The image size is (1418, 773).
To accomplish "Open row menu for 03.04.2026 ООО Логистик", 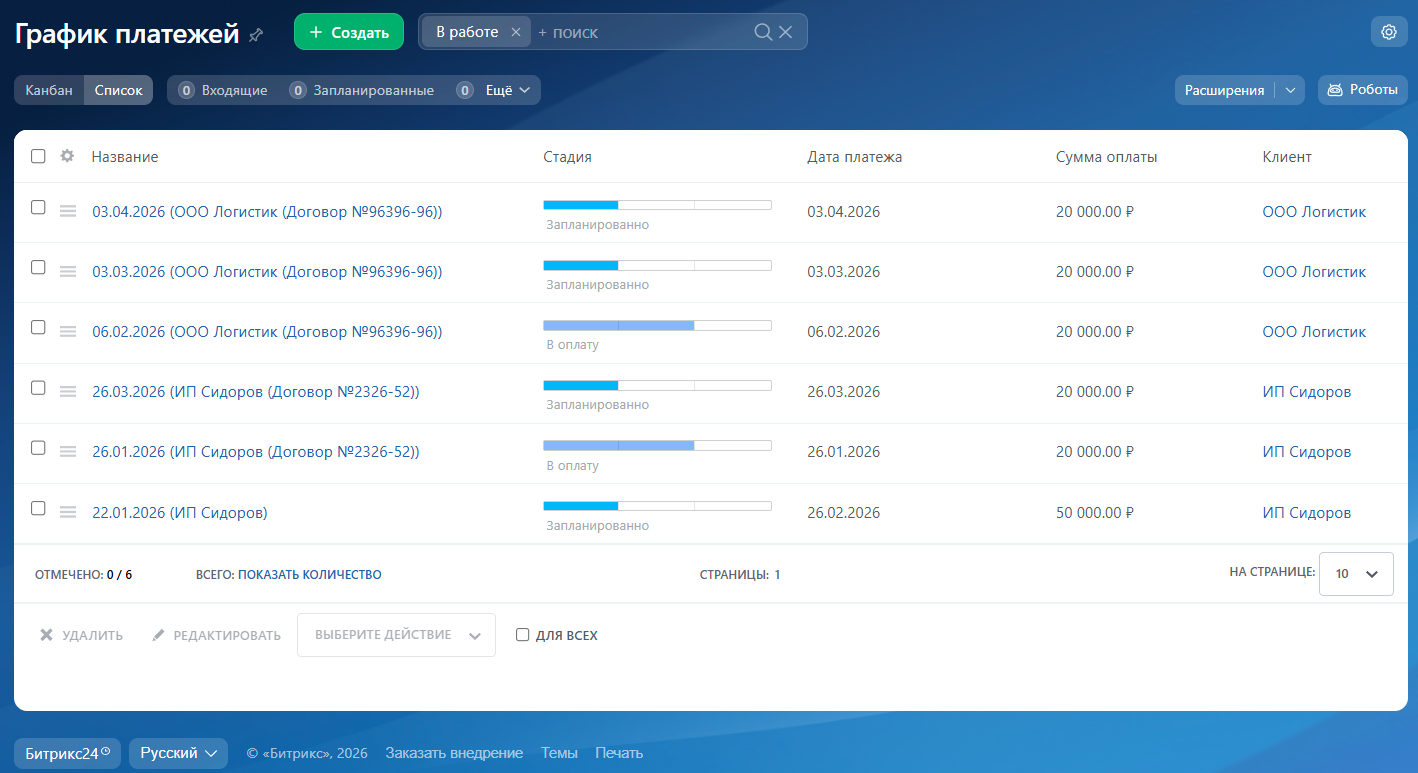I will [68, 211].
